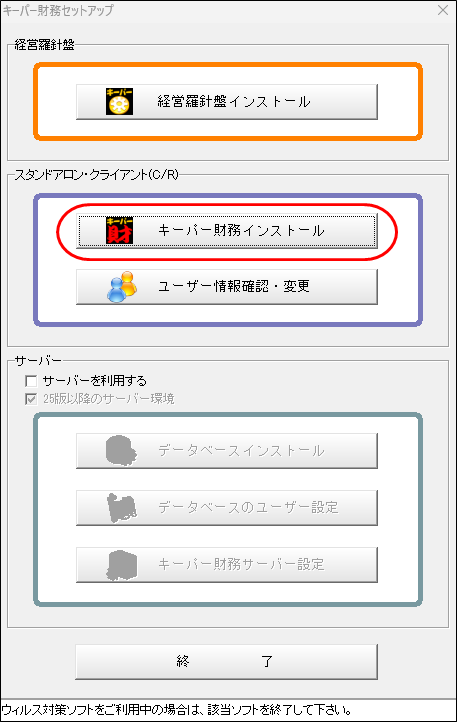
Task: Choose データベースのユーザー設定 button
Action: click(227, 508)
